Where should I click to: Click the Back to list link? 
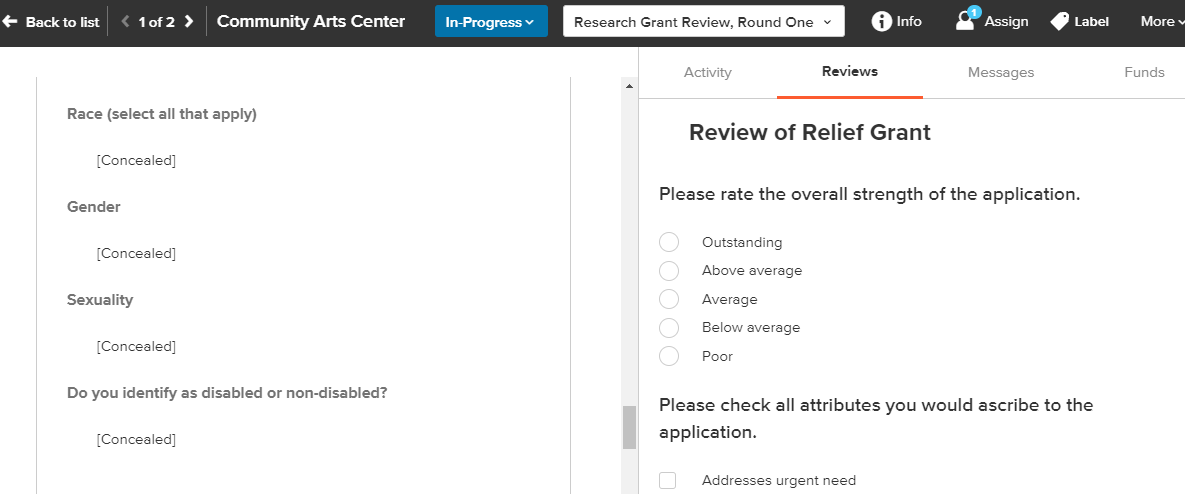(x=62, y=22)
